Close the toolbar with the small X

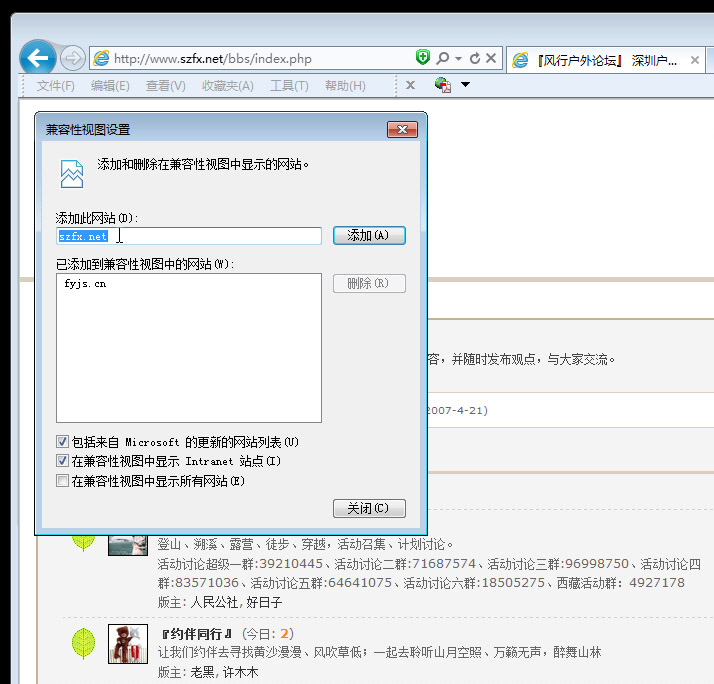410,85
